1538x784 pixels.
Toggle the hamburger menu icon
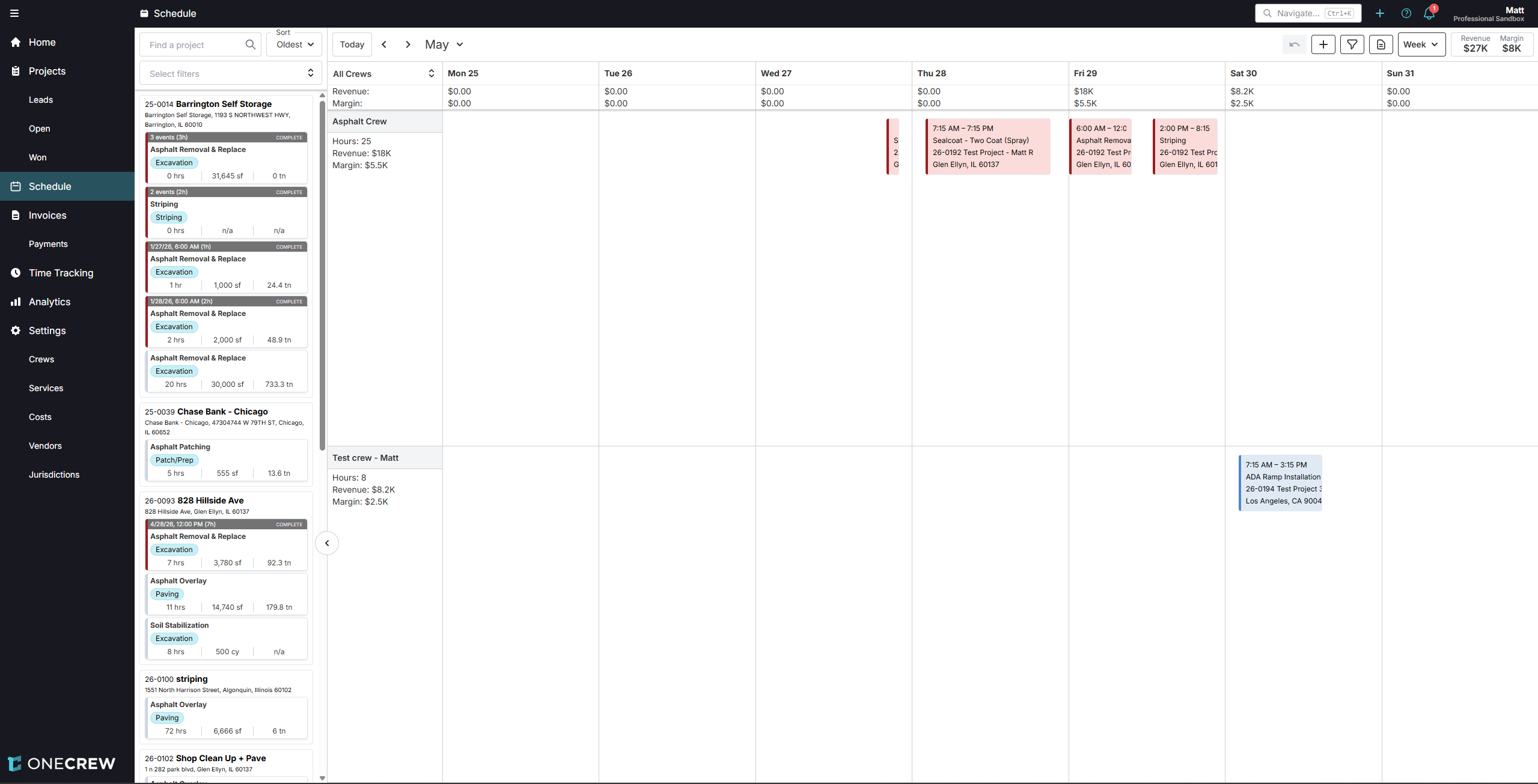pos(14,13)
